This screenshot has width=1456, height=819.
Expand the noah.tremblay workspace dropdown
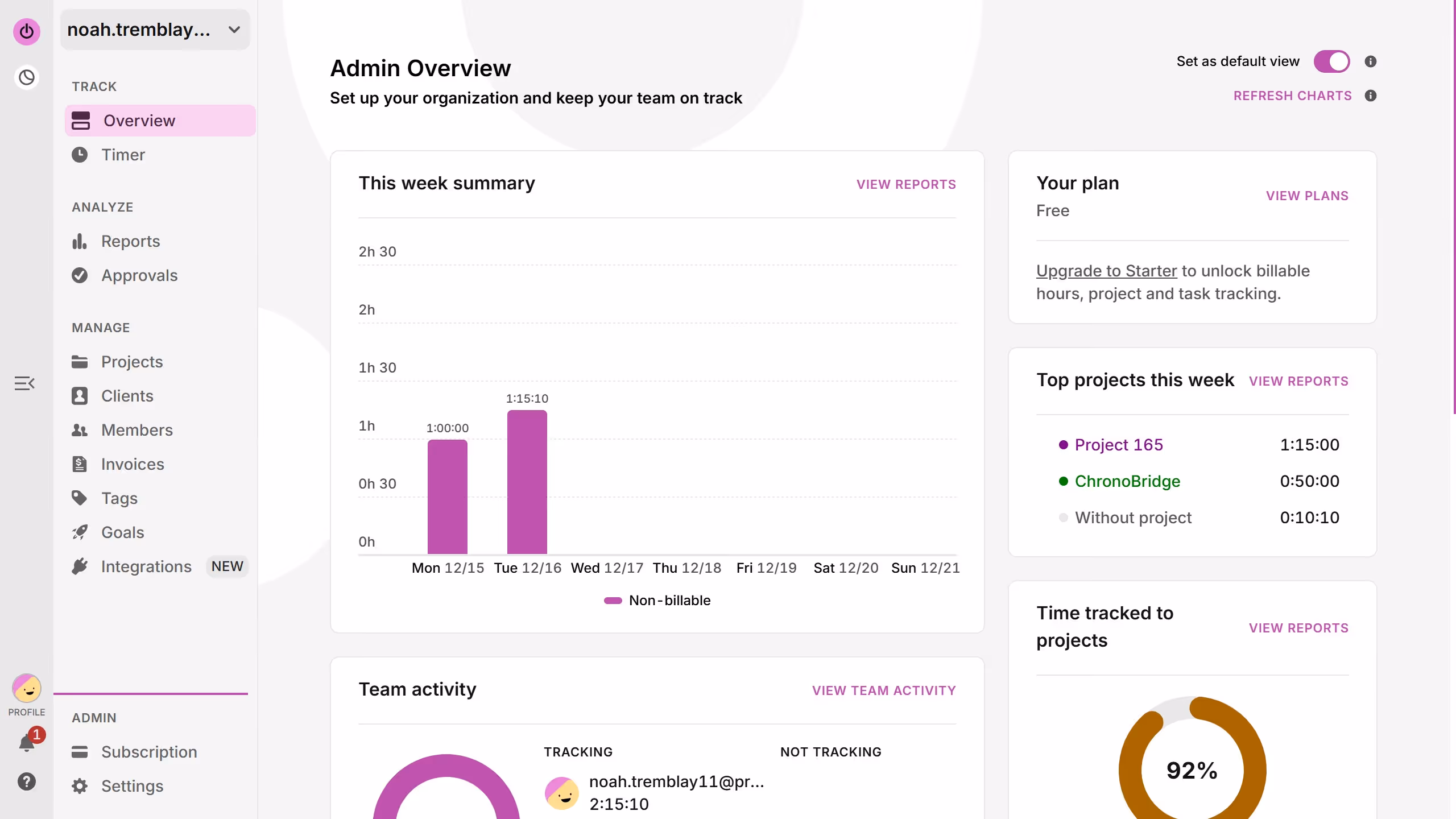155,30
